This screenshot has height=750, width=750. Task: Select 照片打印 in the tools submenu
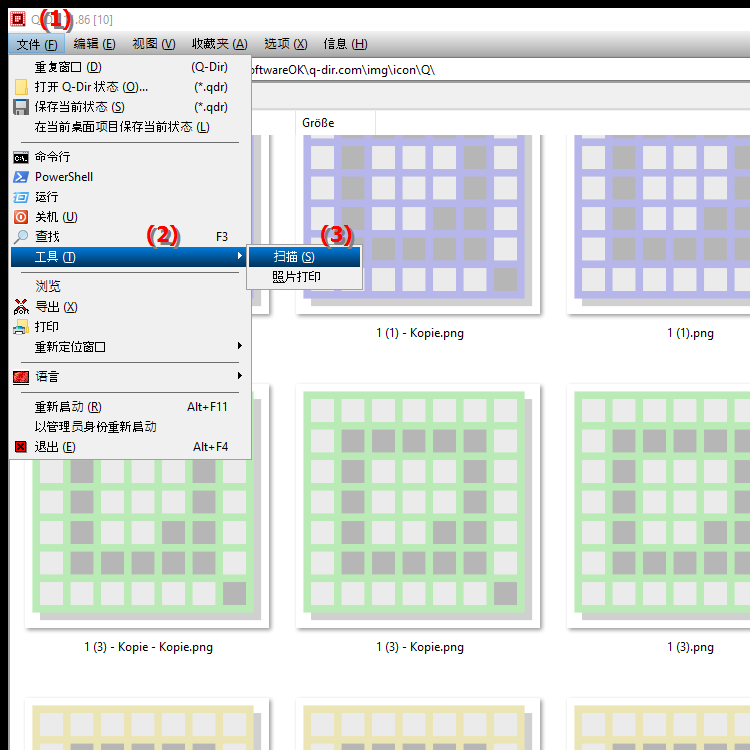[x=304, y=277]
